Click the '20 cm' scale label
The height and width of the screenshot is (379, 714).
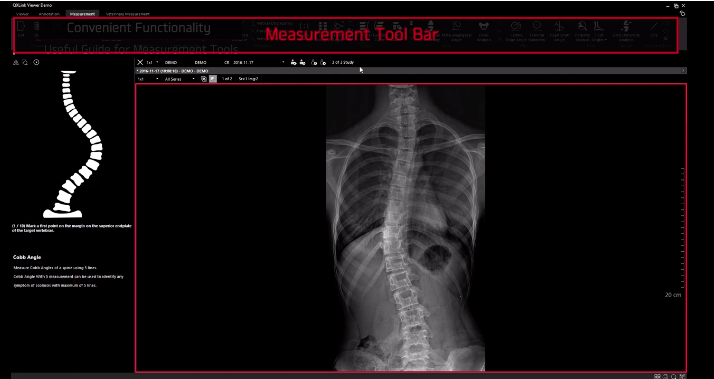[673, 295]
